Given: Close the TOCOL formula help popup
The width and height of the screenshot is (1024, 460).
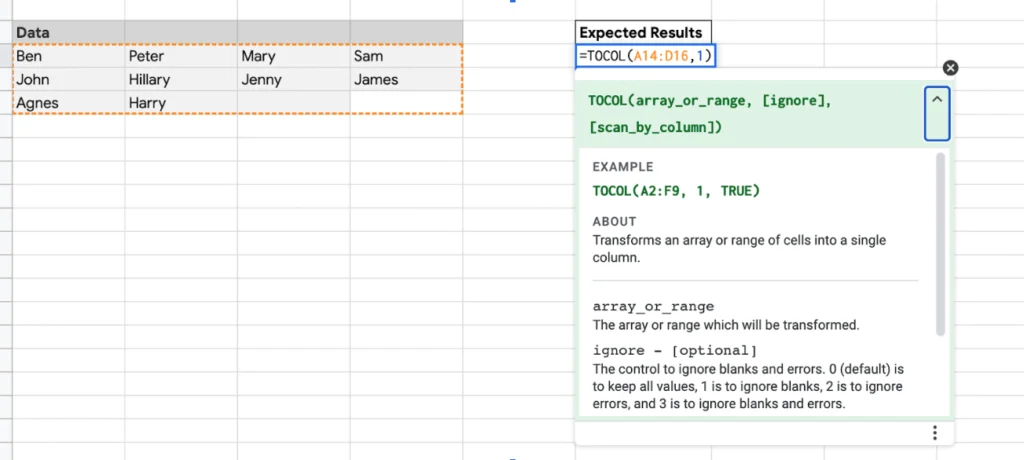Looking at the screenshot, I should [950, 68].
